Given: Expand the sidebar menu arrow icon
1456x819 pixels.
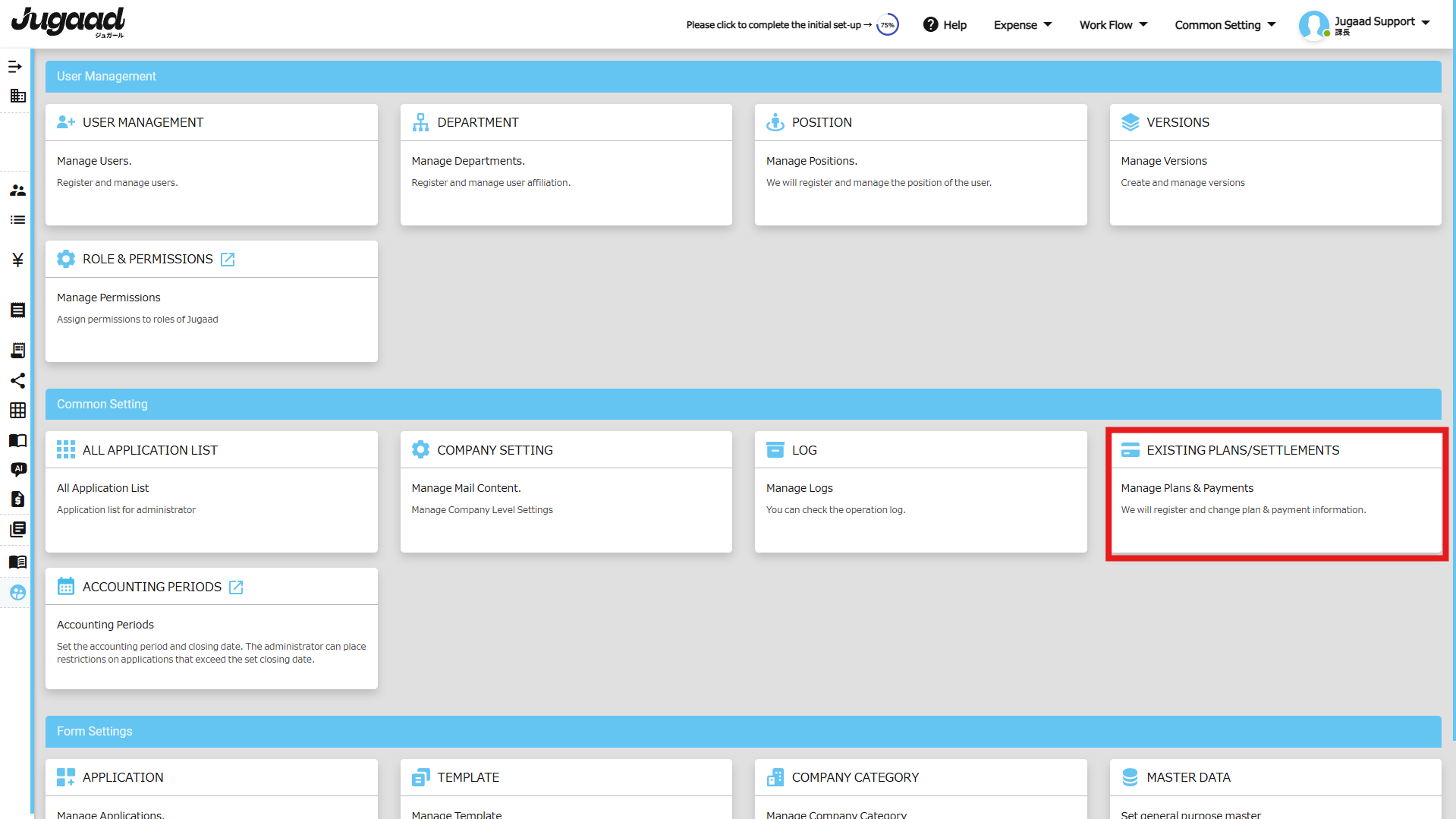Looking at the screenshot, I should [x=15, y=67].
